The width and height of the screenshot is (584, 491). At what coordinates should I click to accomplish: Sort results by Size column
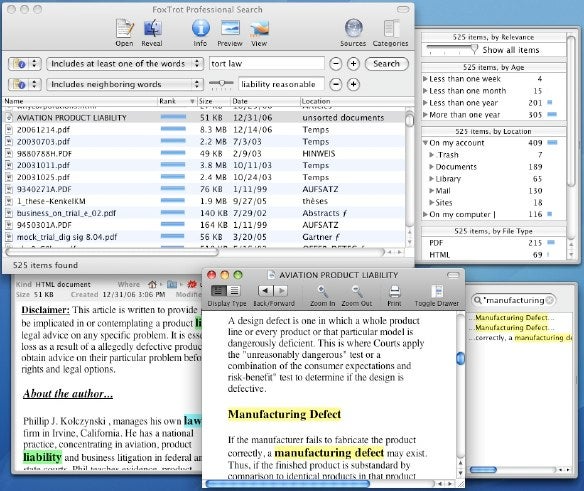[x=213, y=101]
